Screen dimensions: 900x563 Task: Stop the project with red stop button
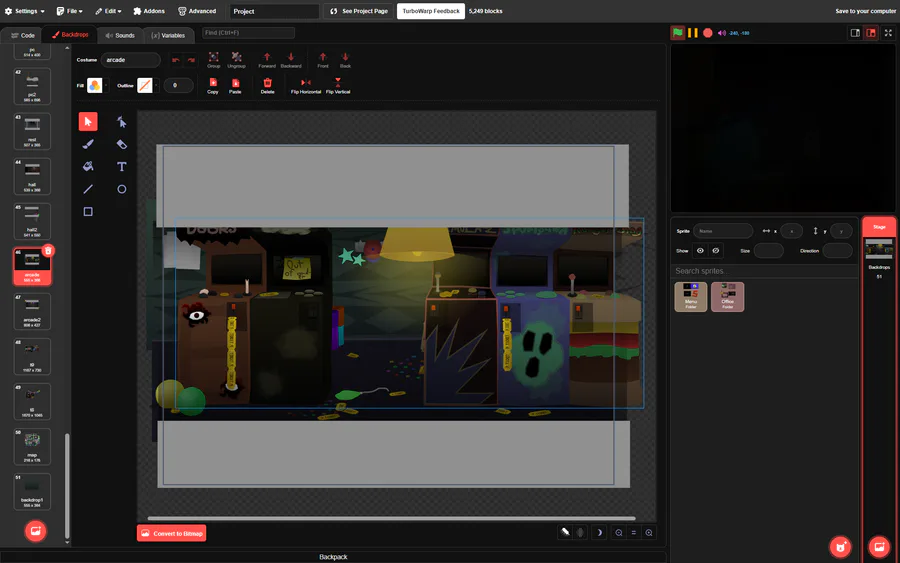[708, 33]
